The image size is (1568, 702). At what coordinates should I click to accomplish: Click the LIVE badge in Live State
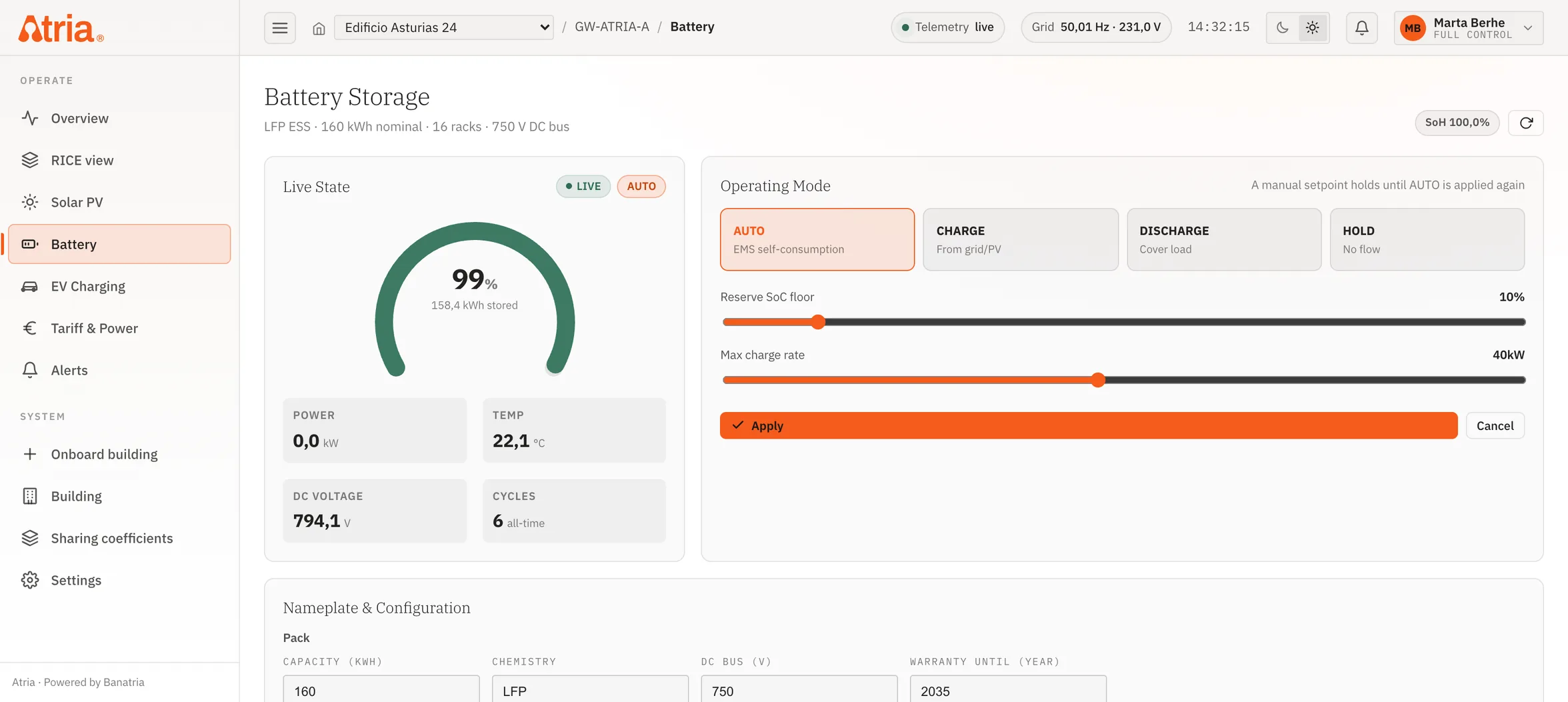[583, 186]
